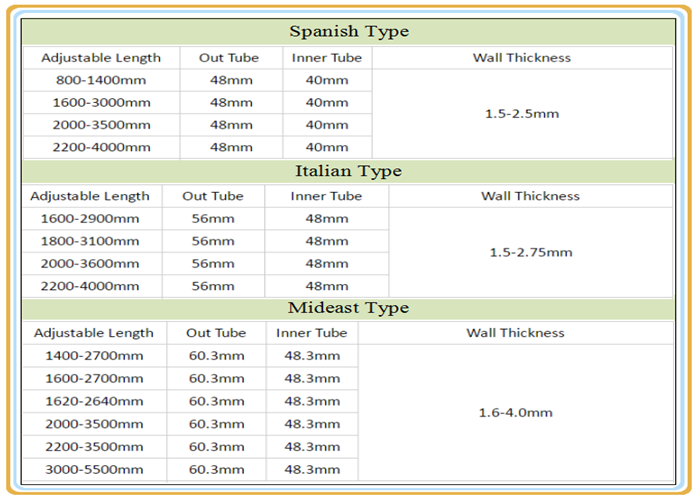Click the 48.3mm cell in 2200-3500mm row
Viewport: 700px width, 500px height.
tap(312, 447)
